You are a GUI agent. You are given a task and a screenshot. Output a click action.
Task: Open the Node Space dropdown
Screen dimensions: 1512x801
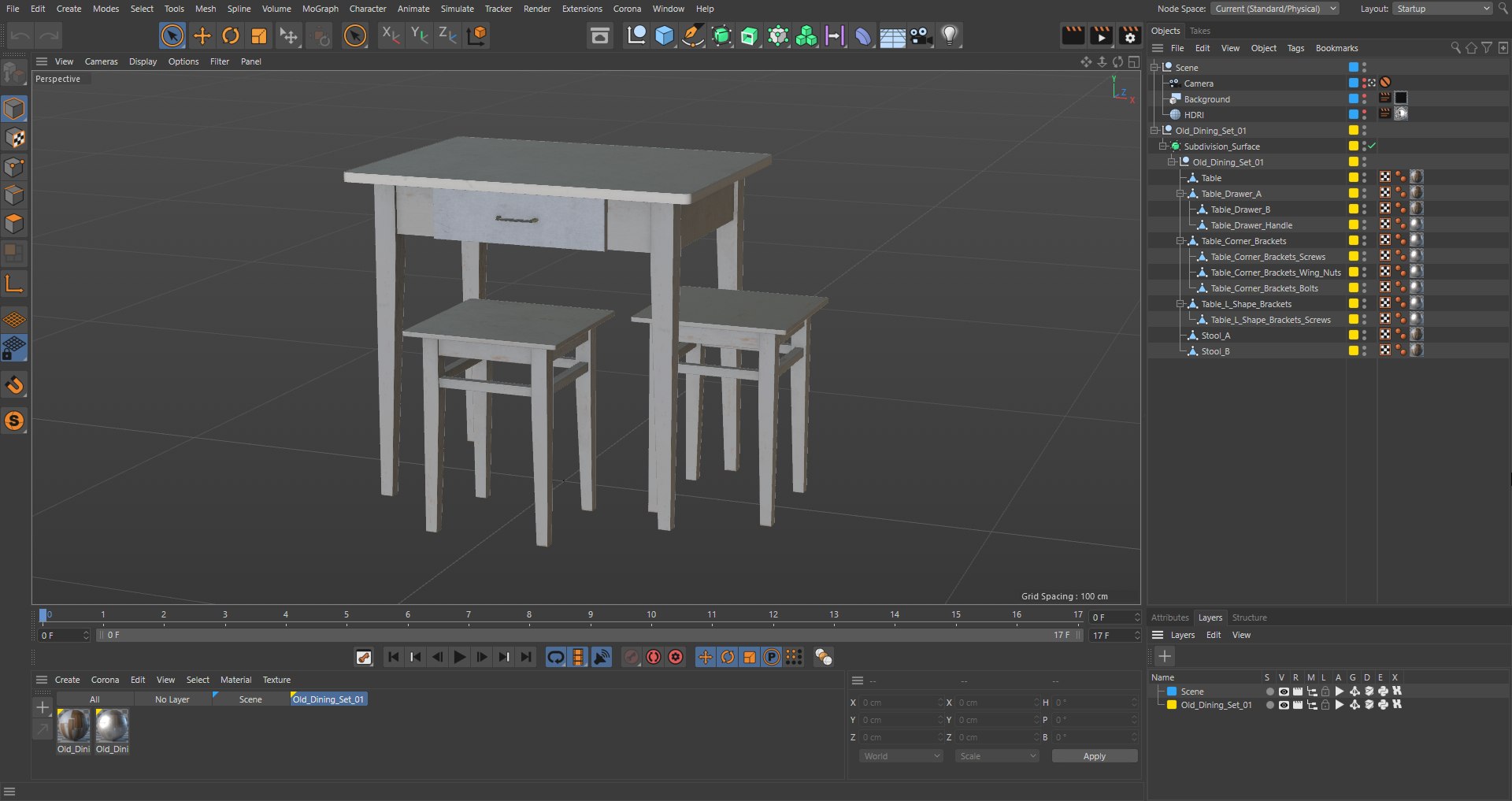[x=1275, y=9]
